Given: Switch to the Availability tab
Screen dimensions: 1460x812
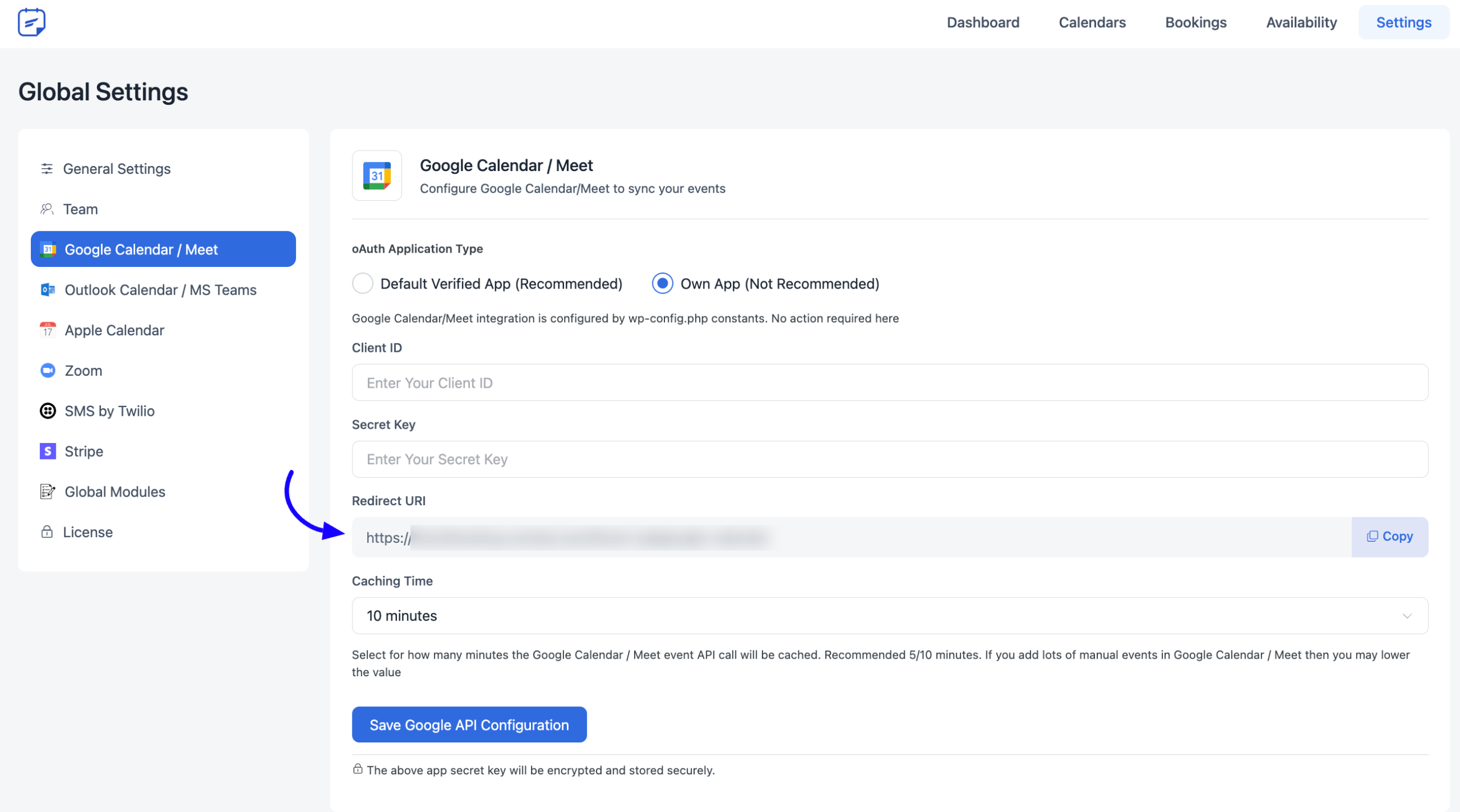Looking at the screenshot, I should point(1301,22).
